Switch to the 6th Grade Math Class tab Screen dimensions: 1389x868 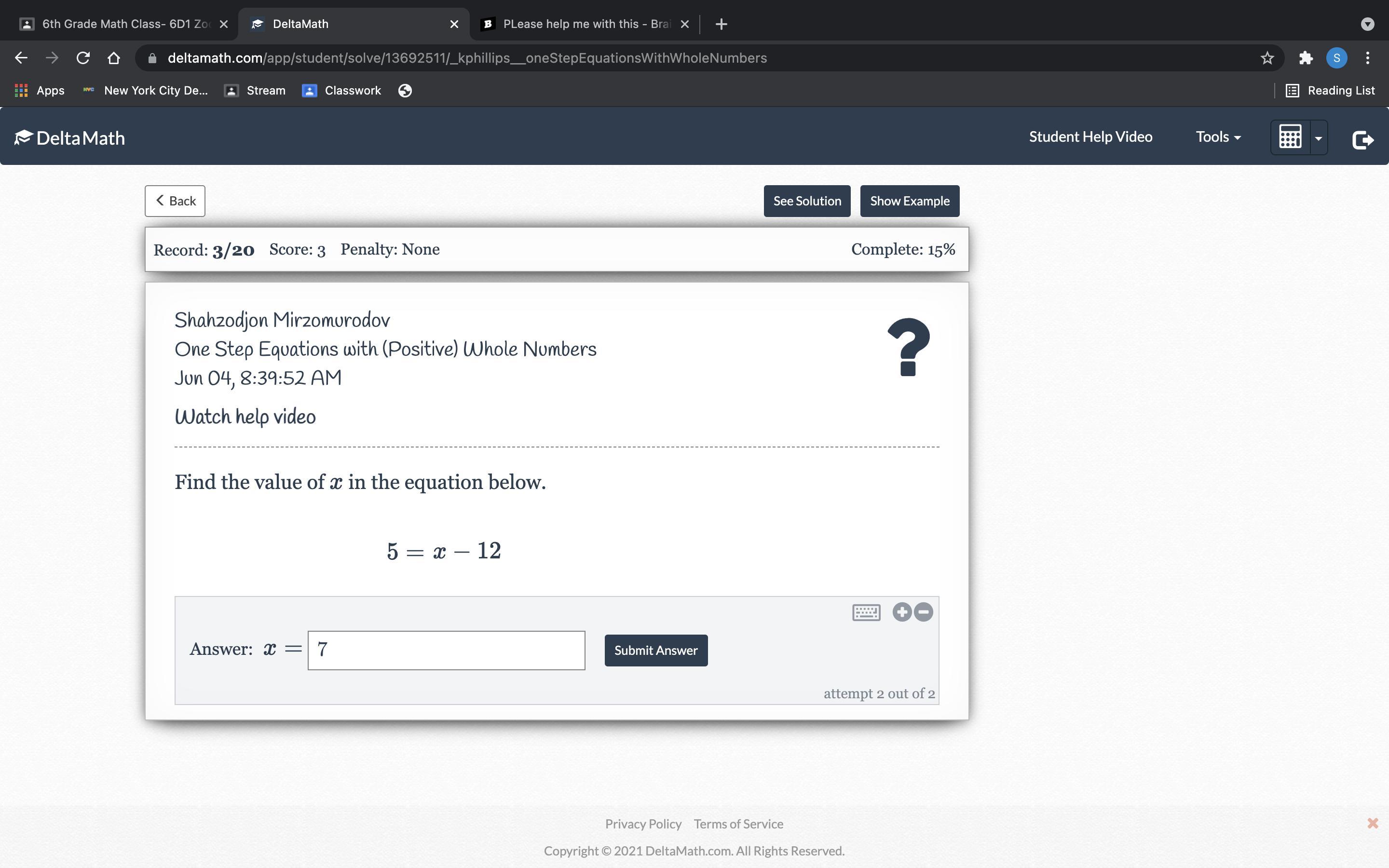(118, 24)
